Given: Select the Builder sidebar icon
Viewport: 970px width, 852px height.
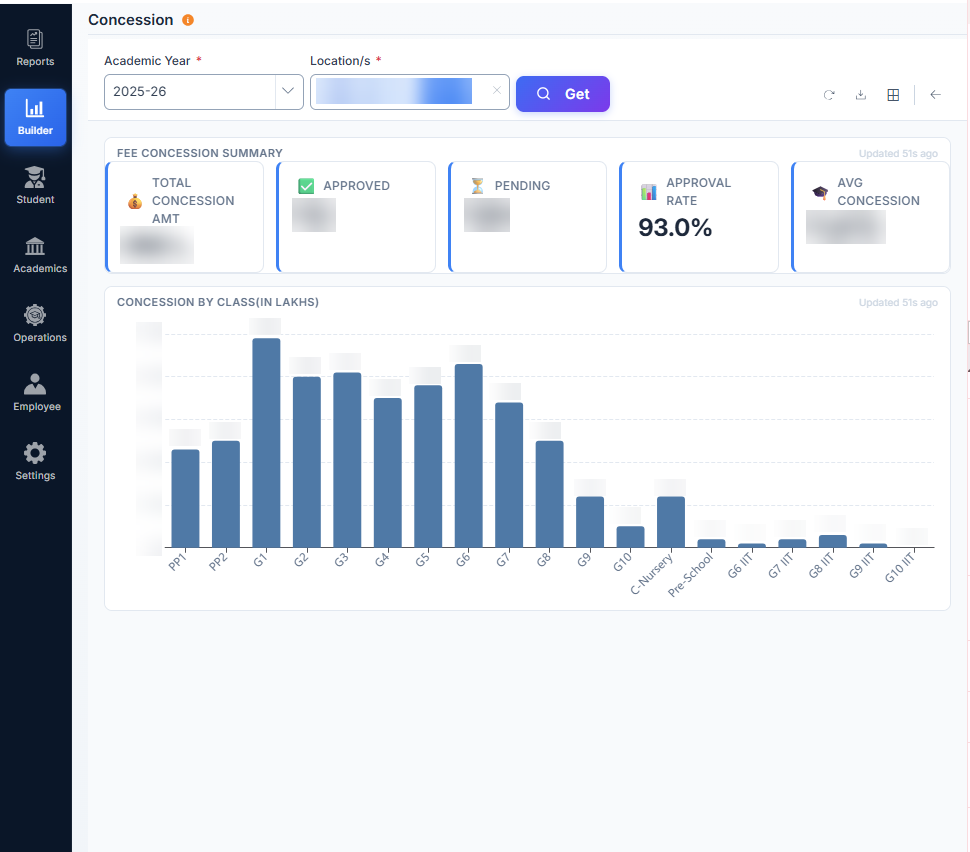Looking at the screenshot, I should (35, 118).
